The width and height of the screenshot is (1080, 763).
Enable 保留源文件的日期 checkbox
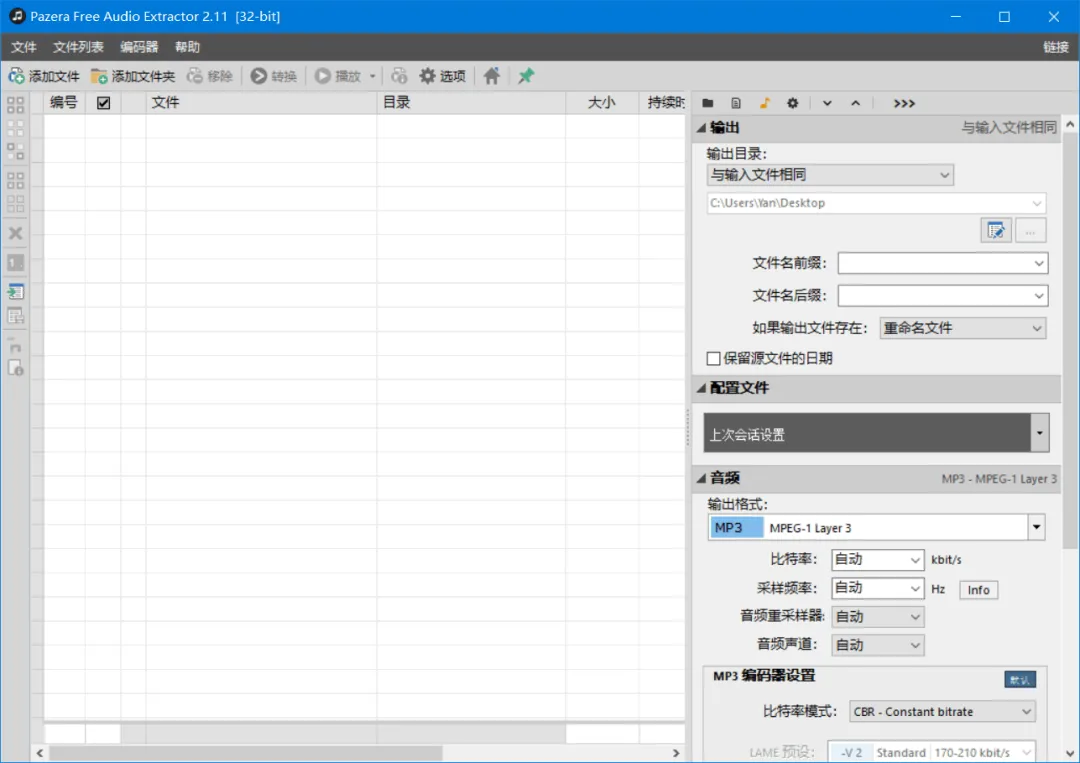pos(714,358)
